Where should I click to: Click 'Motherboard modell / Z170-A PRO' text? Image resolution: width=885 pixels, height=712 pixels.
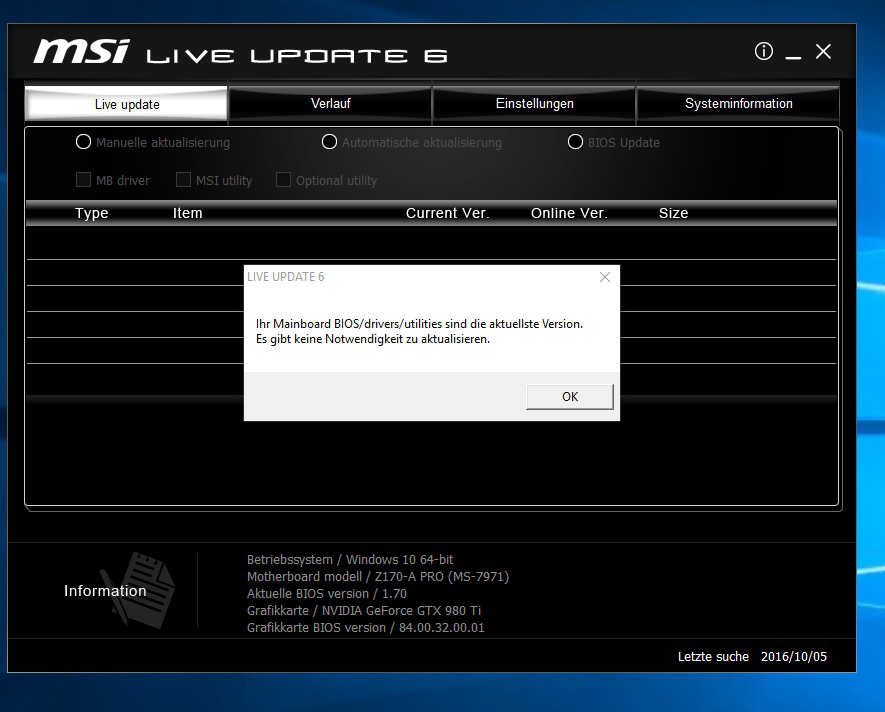pyautogui.click(x=378, y=576)
